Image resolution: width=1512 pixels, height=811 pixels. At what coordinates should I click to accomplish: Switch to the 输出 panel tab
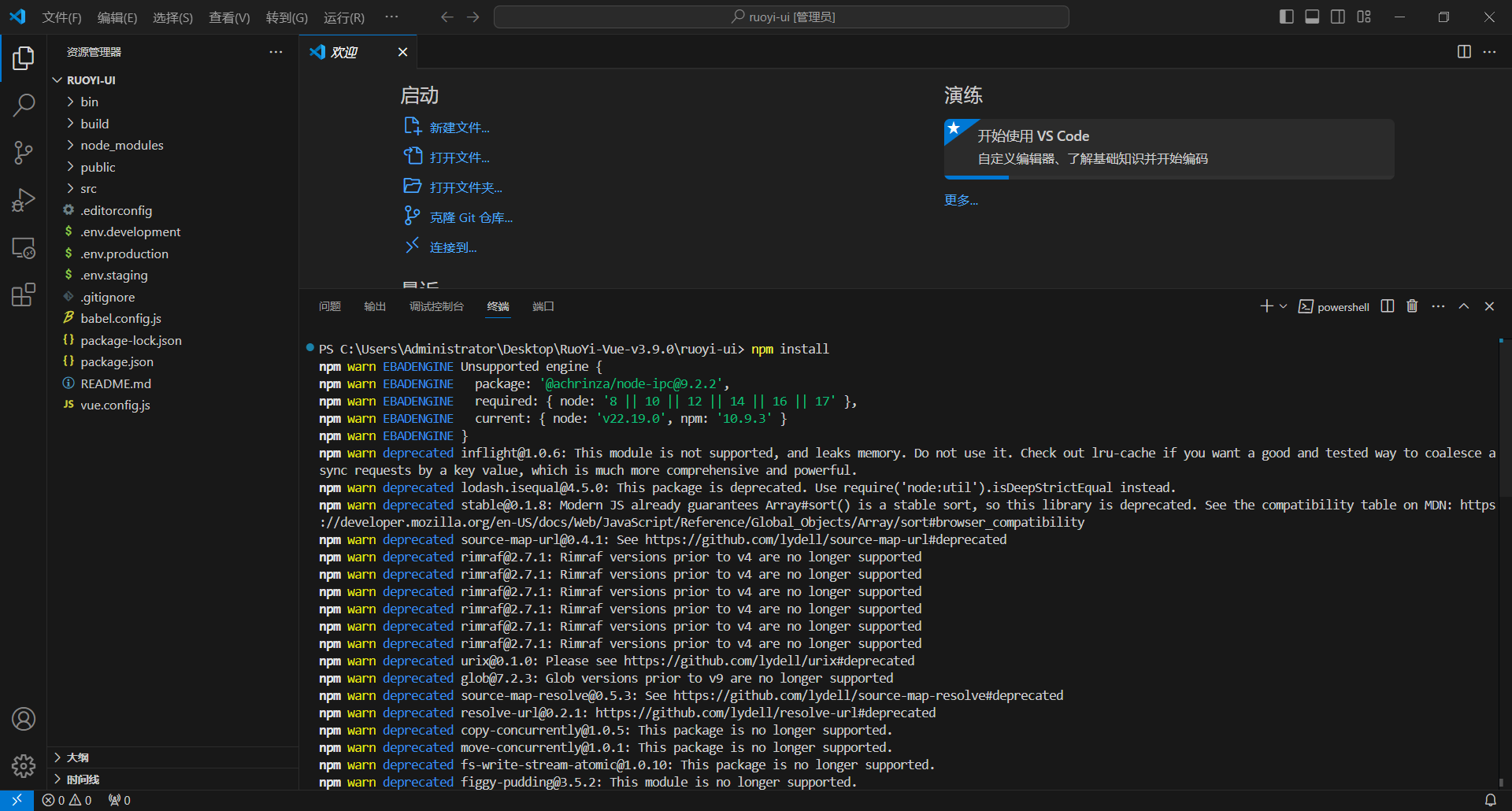point(375,306)
